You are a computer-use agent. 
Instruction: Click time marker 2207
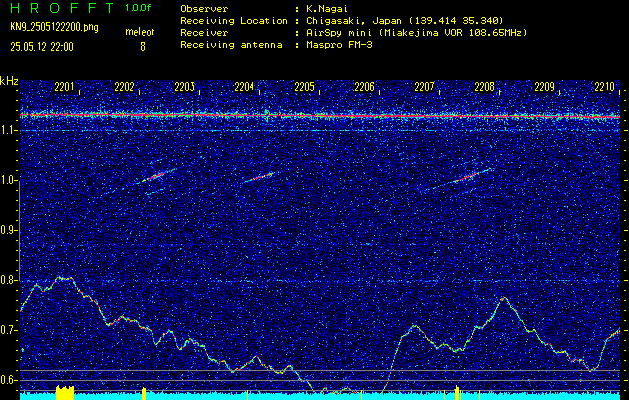[x=424, y=87]
